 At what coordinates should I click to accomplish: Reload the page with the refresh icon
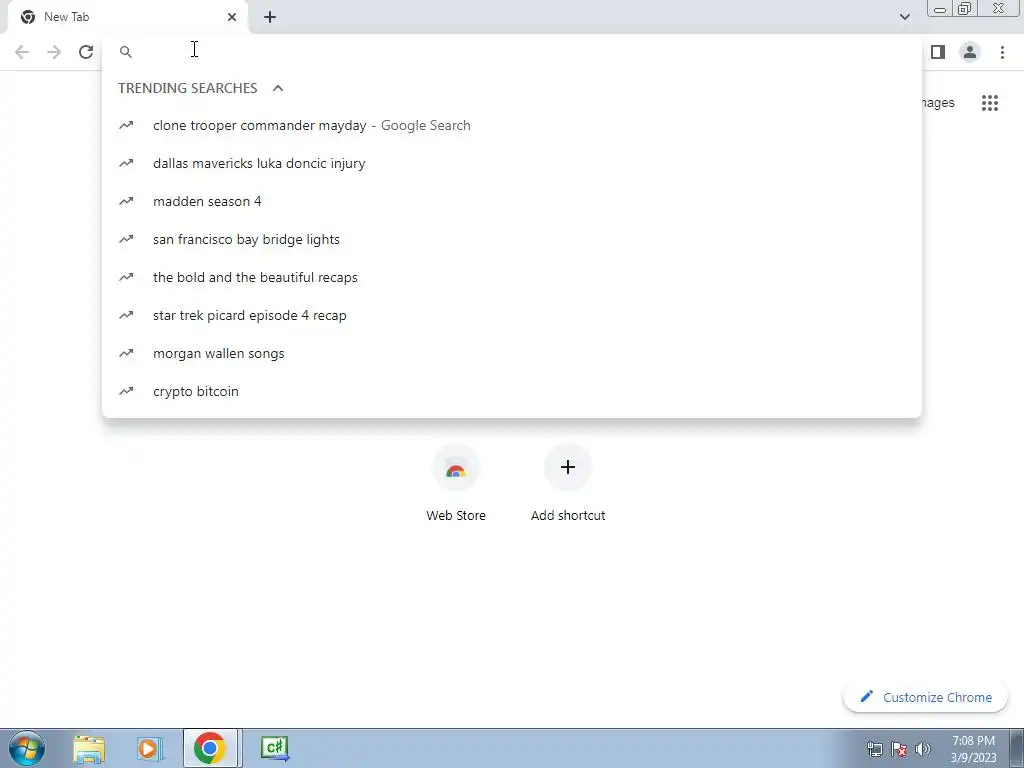pyautogui.click(x=86, y=52)
